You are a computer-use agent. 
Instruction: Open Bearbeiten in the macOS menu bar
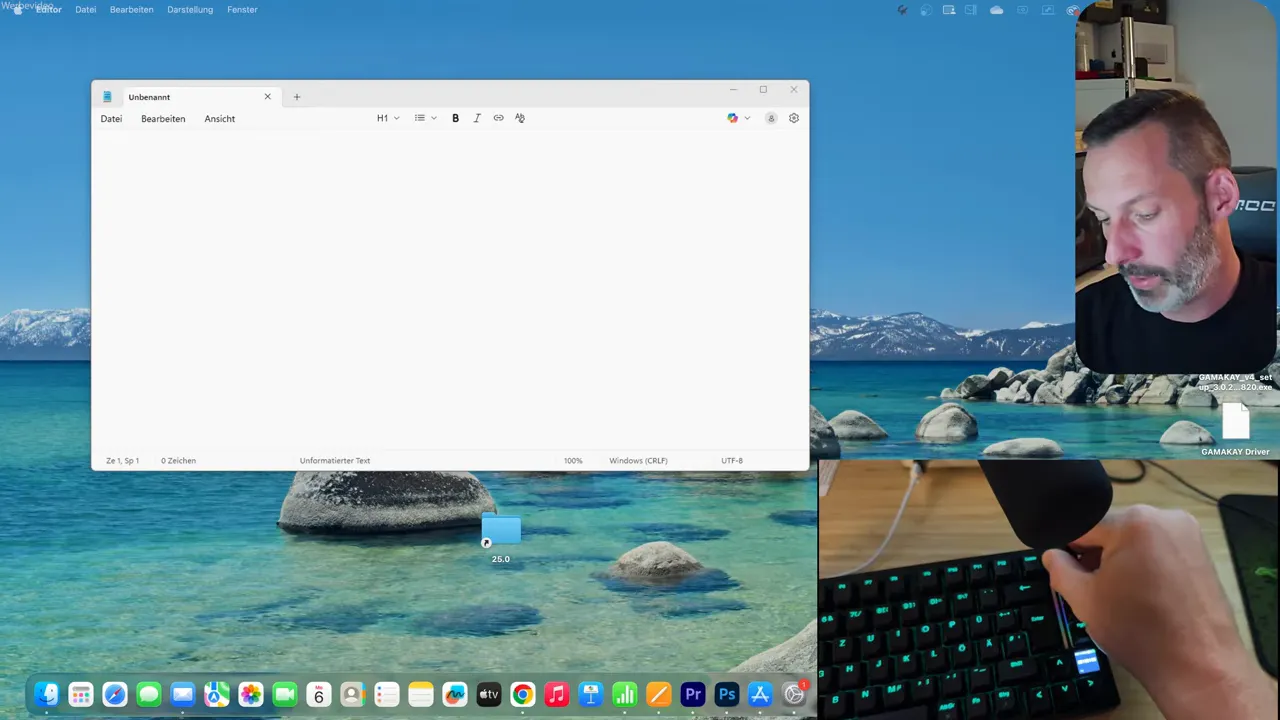[131, 10]
